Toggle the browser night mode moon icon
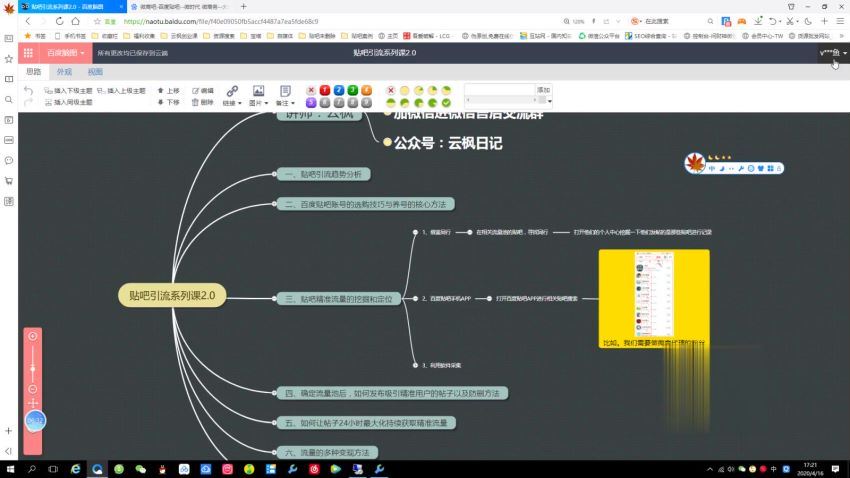 (808, 21)
